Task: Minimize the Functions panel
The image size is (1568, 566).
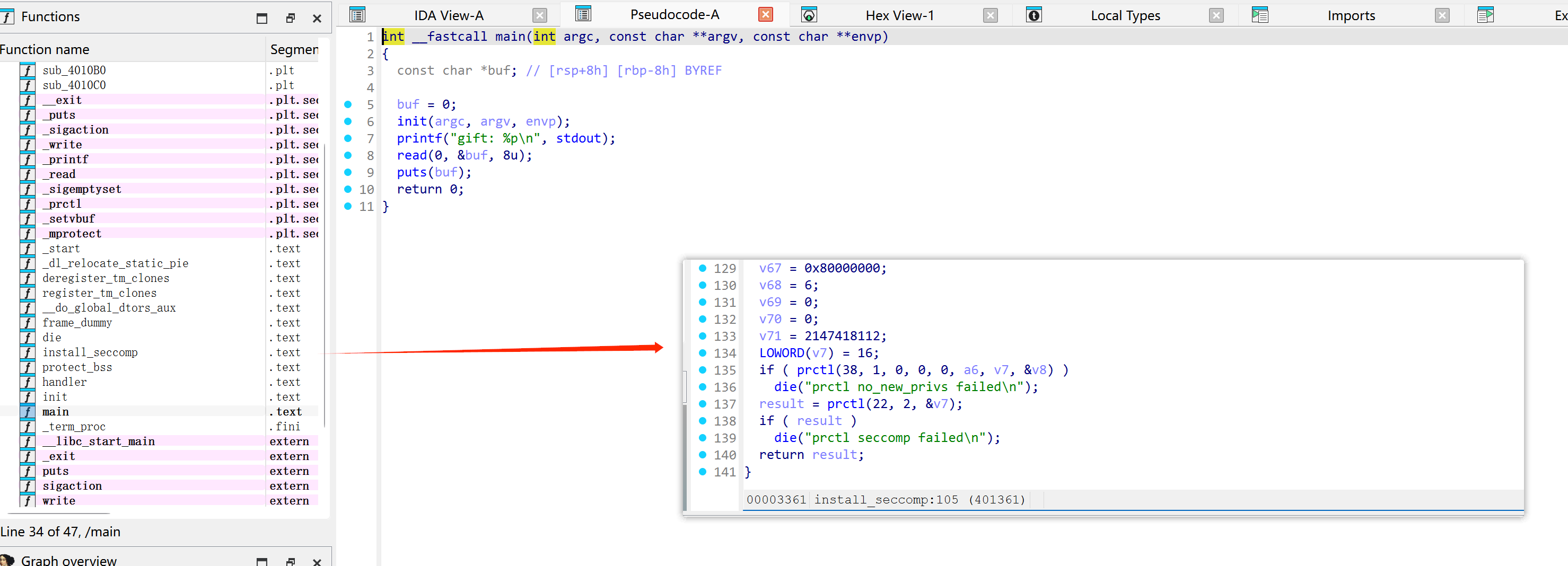Action: tap(262, 18)
